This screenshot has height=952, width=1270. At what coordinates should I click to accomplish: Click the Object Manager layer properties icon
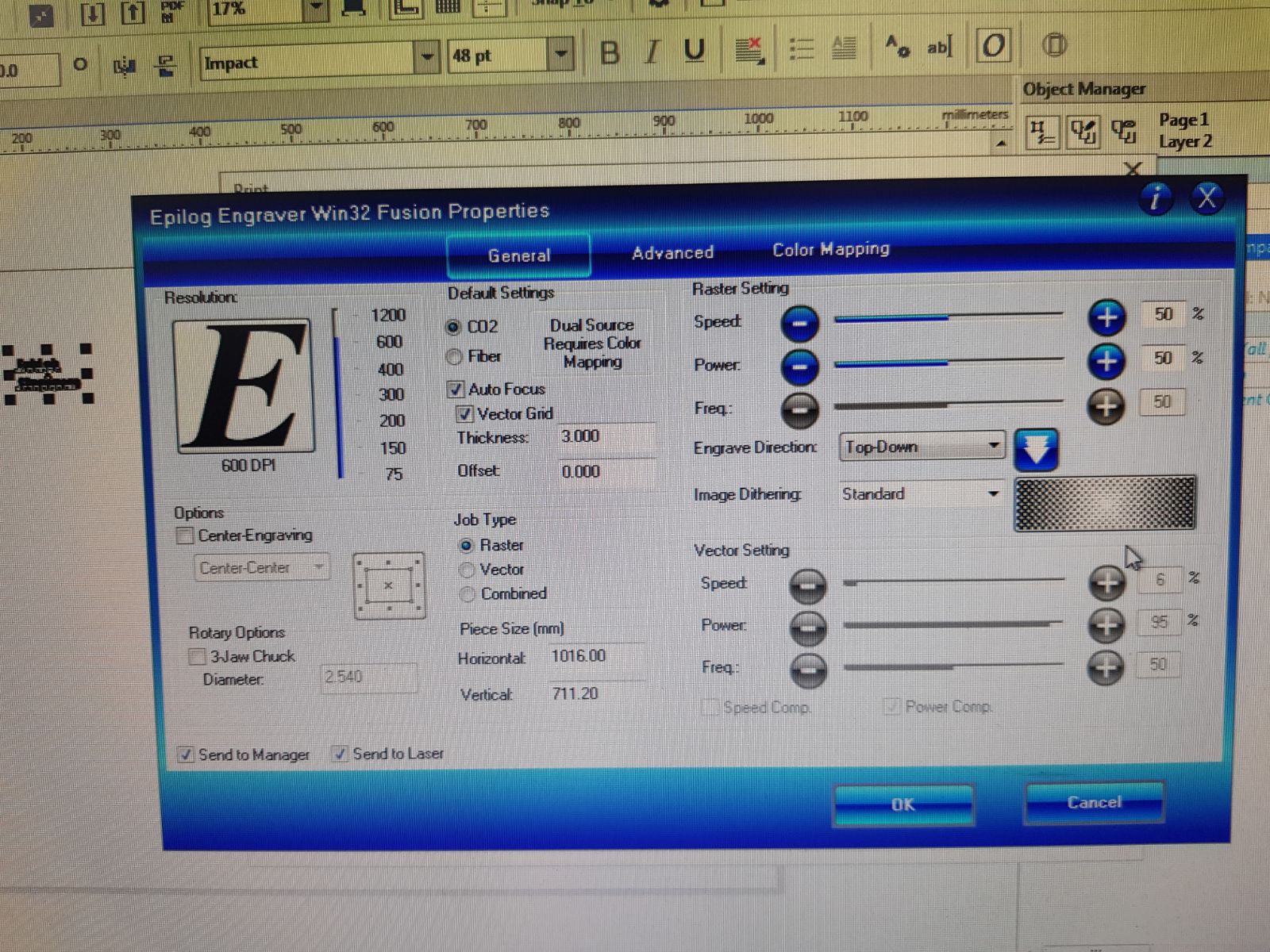[1041, 131]
